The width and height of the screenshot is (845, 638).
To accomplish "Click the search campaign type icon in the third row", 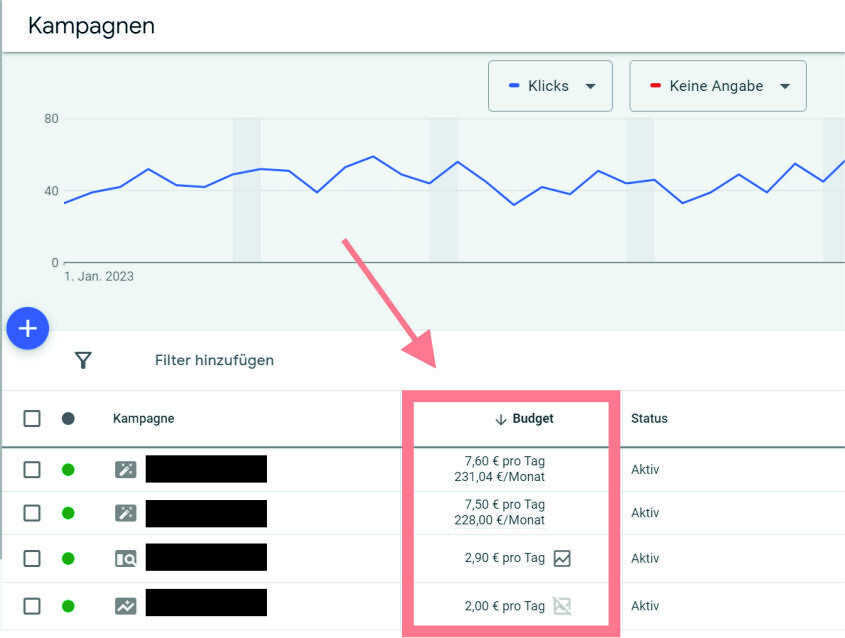I will point(125,557).
